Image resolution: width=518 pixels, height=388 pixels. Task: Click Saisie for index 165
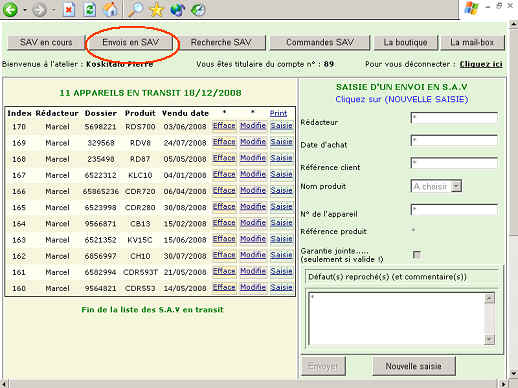coord(281,207)
